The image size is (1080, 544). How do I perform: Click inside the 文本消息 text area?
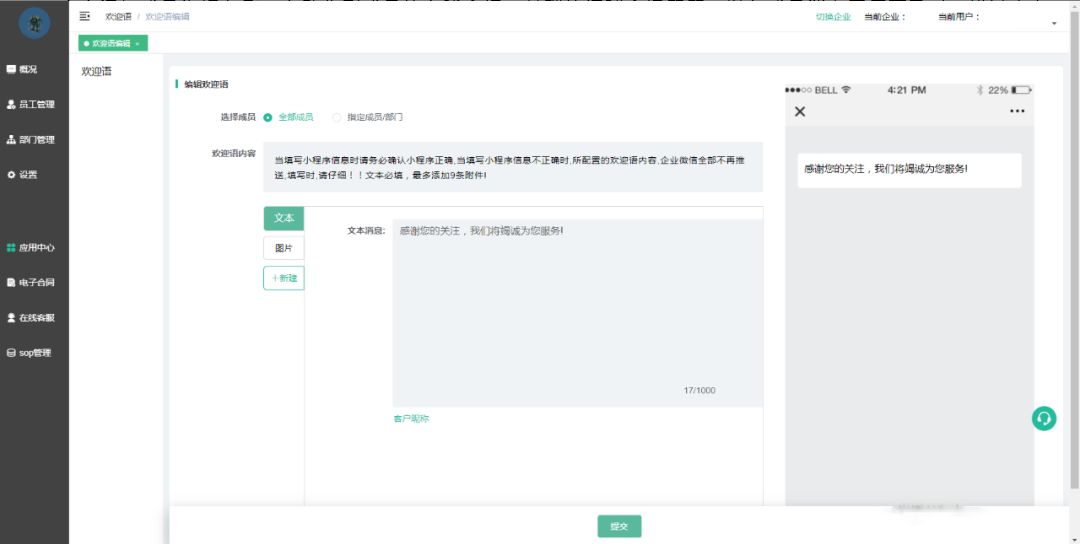tap(577, 310)
